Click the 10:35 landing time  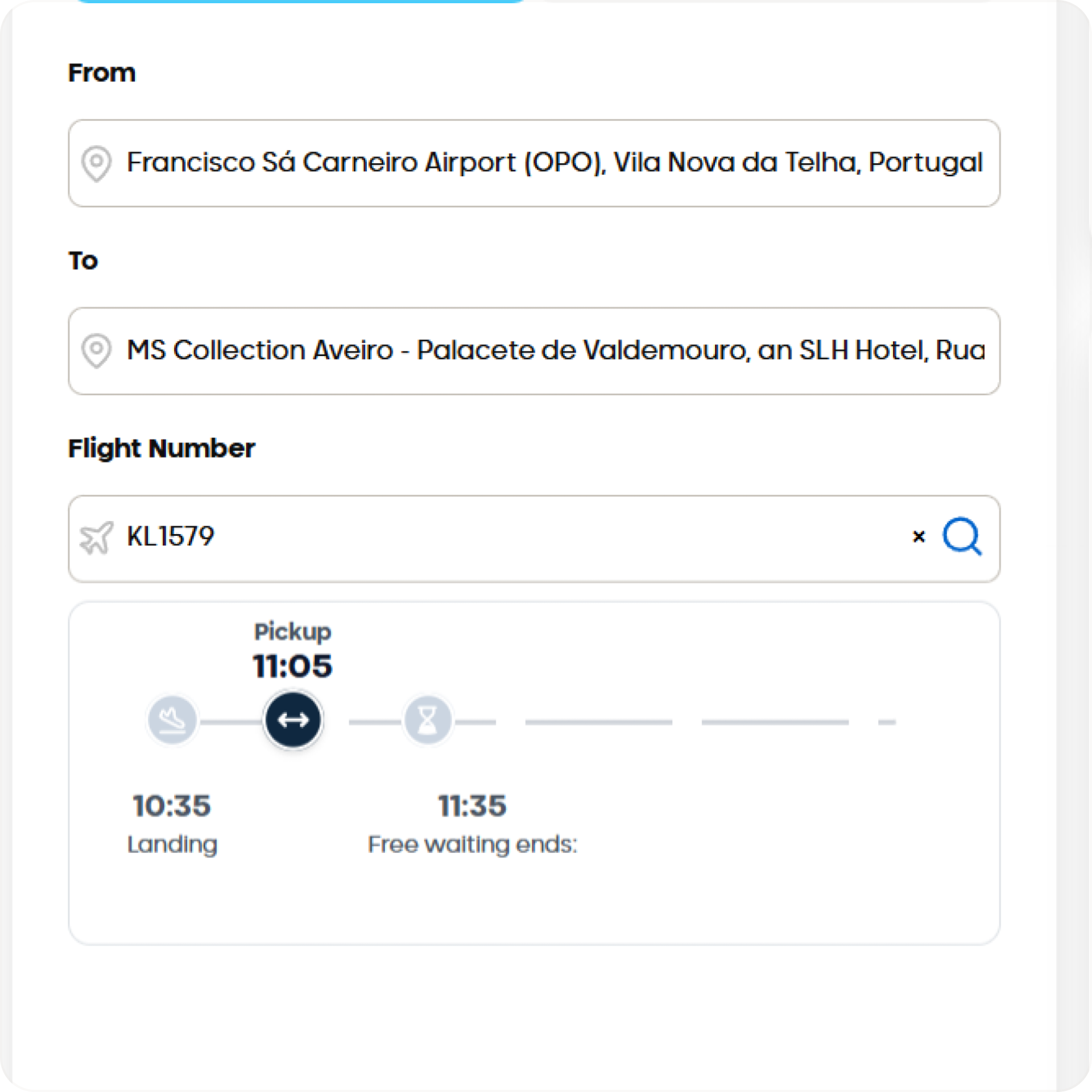[x=172, y=806]
